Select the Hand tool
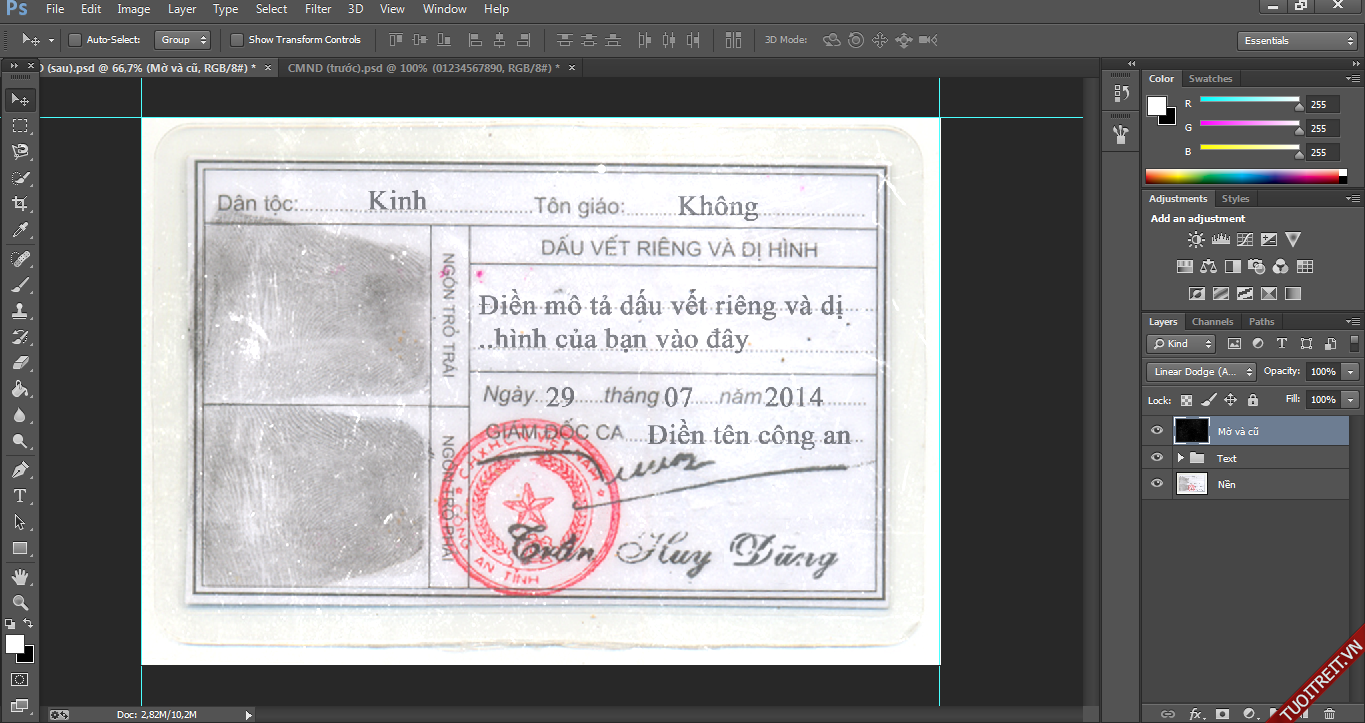This screenshot has width=1365, height=723. point(20,577)
